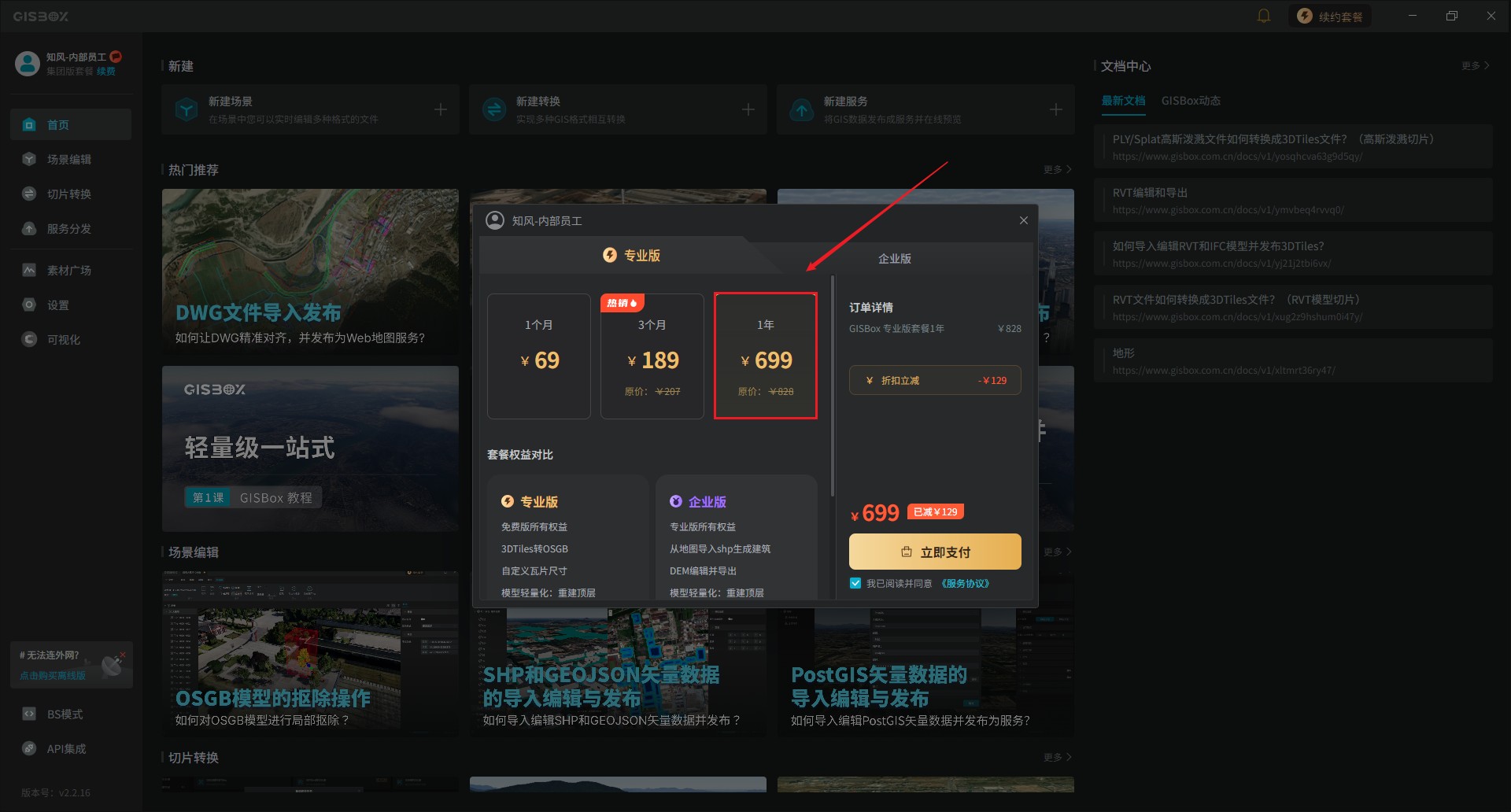Close the 无法连外网 offline prompt card

point(123,655)
